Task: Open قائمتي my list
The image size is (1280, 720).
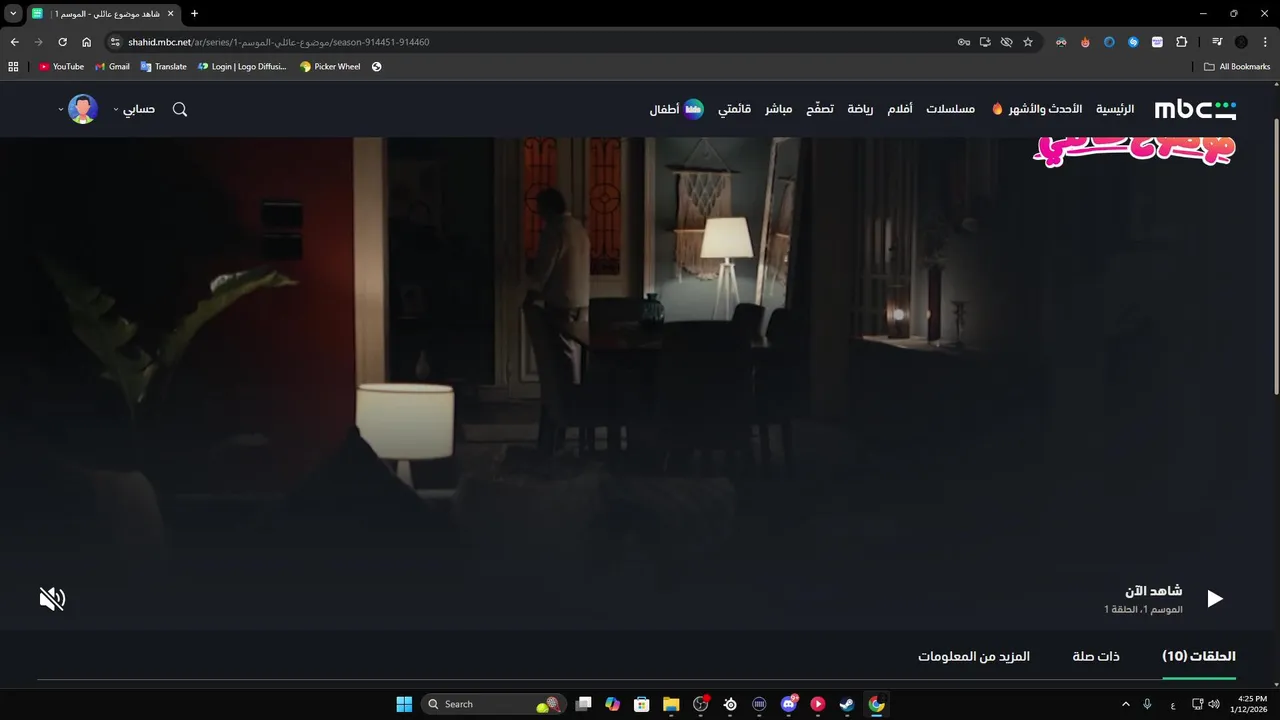Action: pyautogui.click(x=734, y=109)
